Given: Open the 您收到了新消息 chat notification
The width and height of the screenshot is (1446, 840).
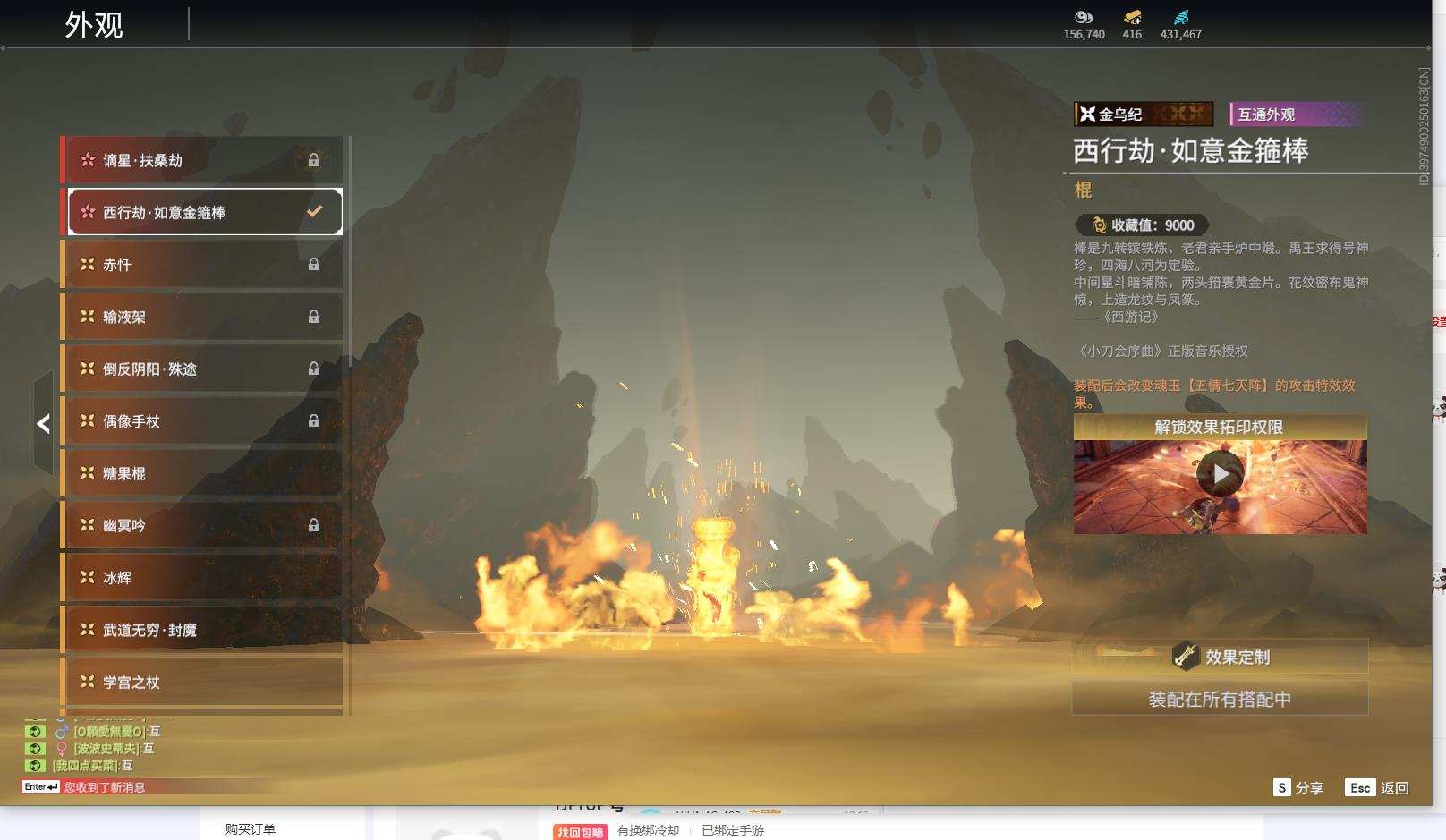Looking at the screenshot, I should click(105, 787).
